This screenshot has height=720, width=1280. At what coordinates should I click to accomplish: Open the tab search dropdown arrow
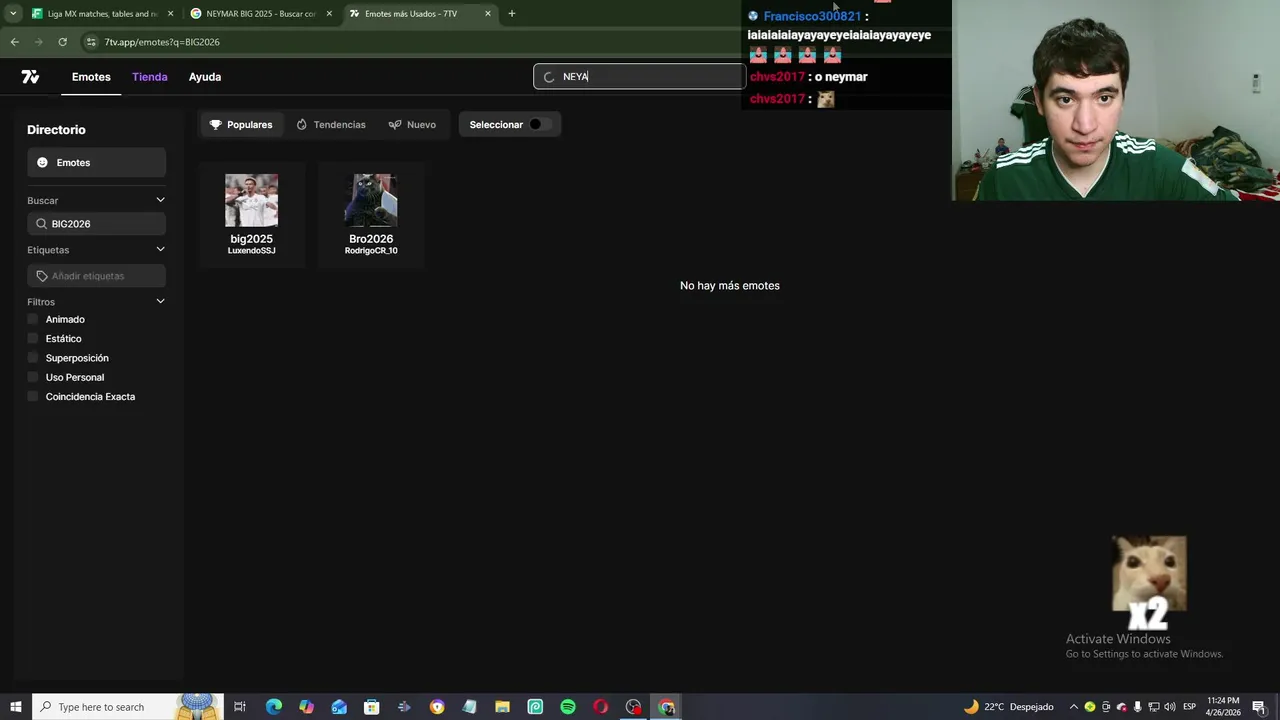point(12,14)
